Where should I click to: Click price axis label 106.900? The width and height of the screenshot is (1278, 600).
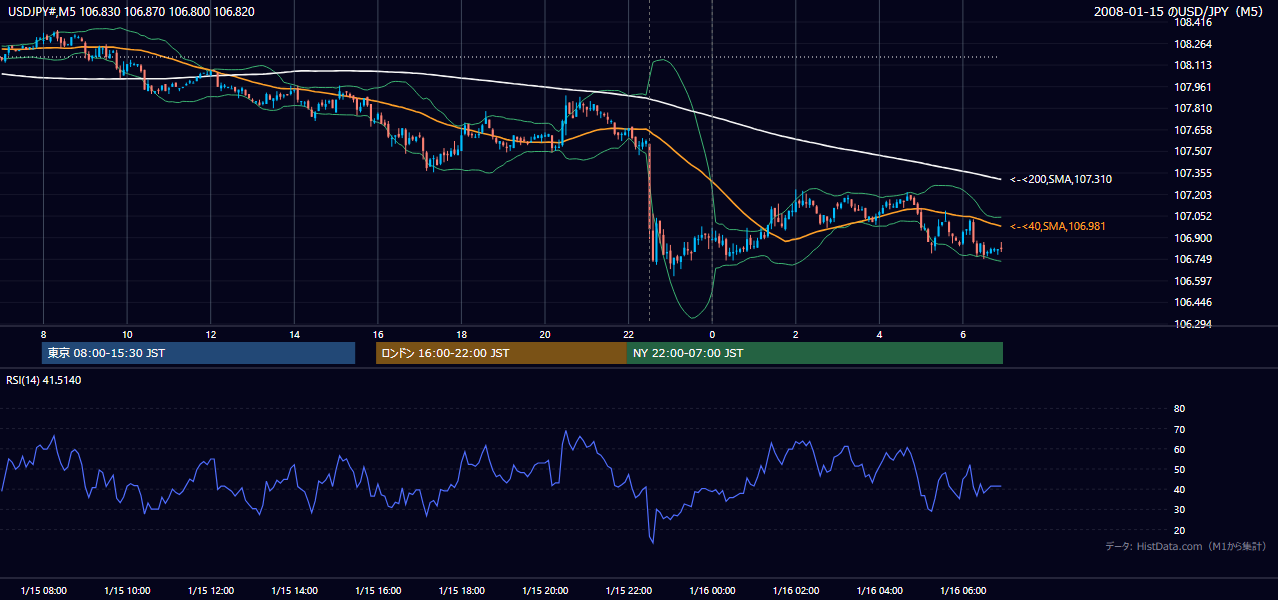pyautogui.click(x=1193, y=238)
